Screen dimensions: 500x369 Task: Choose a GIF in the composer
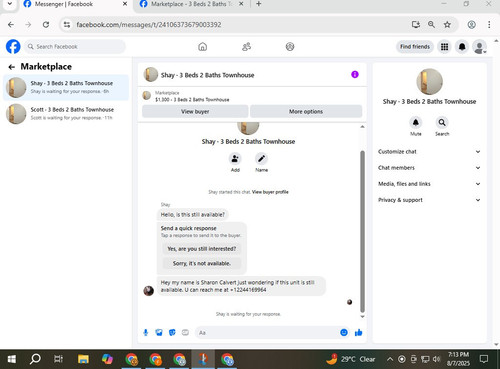point(185,332)
